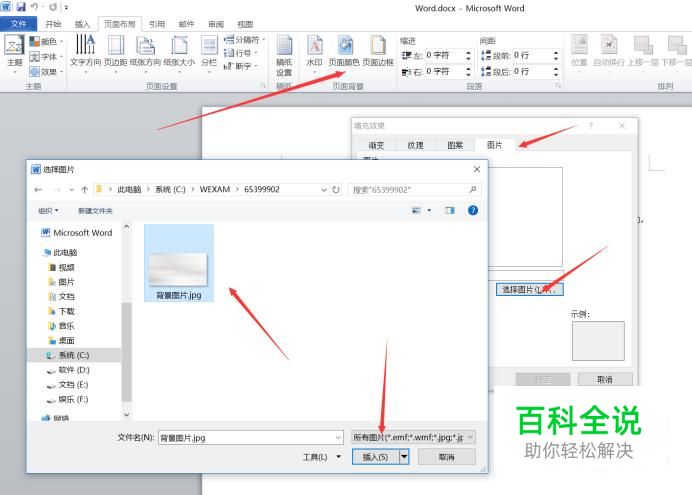Open Line Numbers (行号) menu

pyautogui.click(x=240, y=53)
